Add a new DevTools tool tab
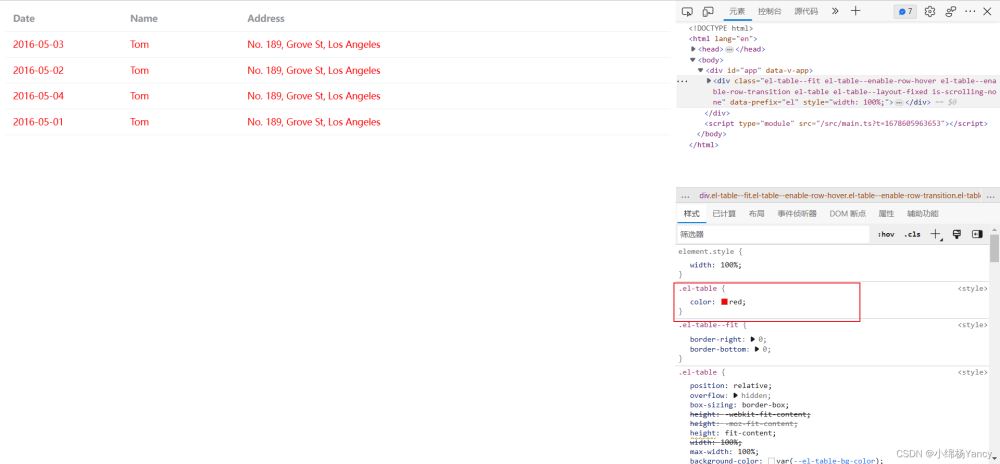The height and width of the screenshot is (464, 1000). (x=856, y=11)
